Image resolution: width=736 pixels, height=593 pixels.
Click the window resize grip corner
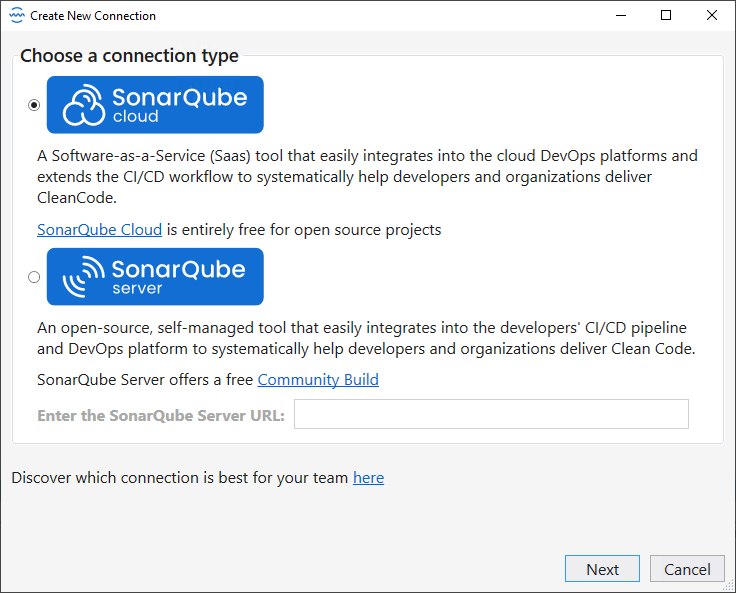pyautogui.click(x=729, y=586)
